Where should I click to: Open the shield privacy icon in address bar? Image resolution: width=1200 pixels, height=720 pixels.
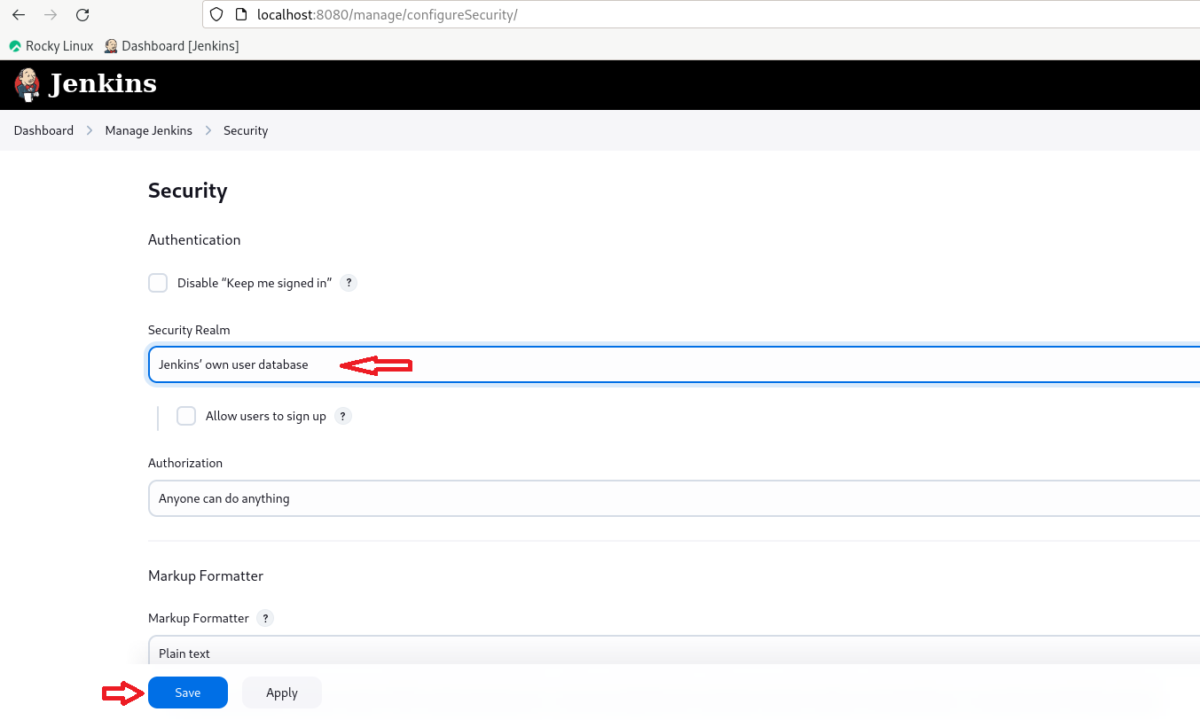pyautogui.click(x=215, y=14)
